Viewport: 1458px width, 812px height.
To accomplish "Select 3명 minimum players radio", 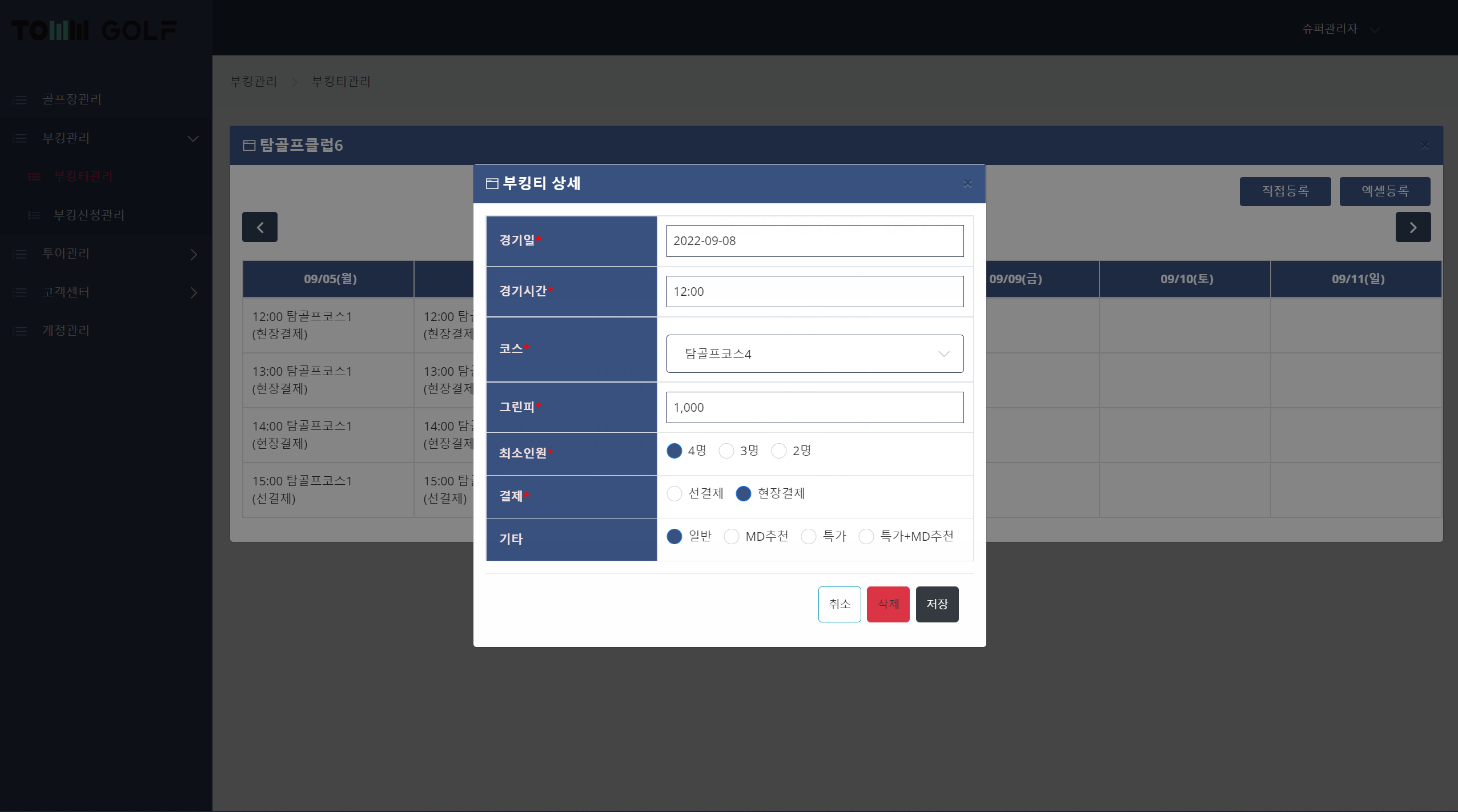I will (726, 451).
